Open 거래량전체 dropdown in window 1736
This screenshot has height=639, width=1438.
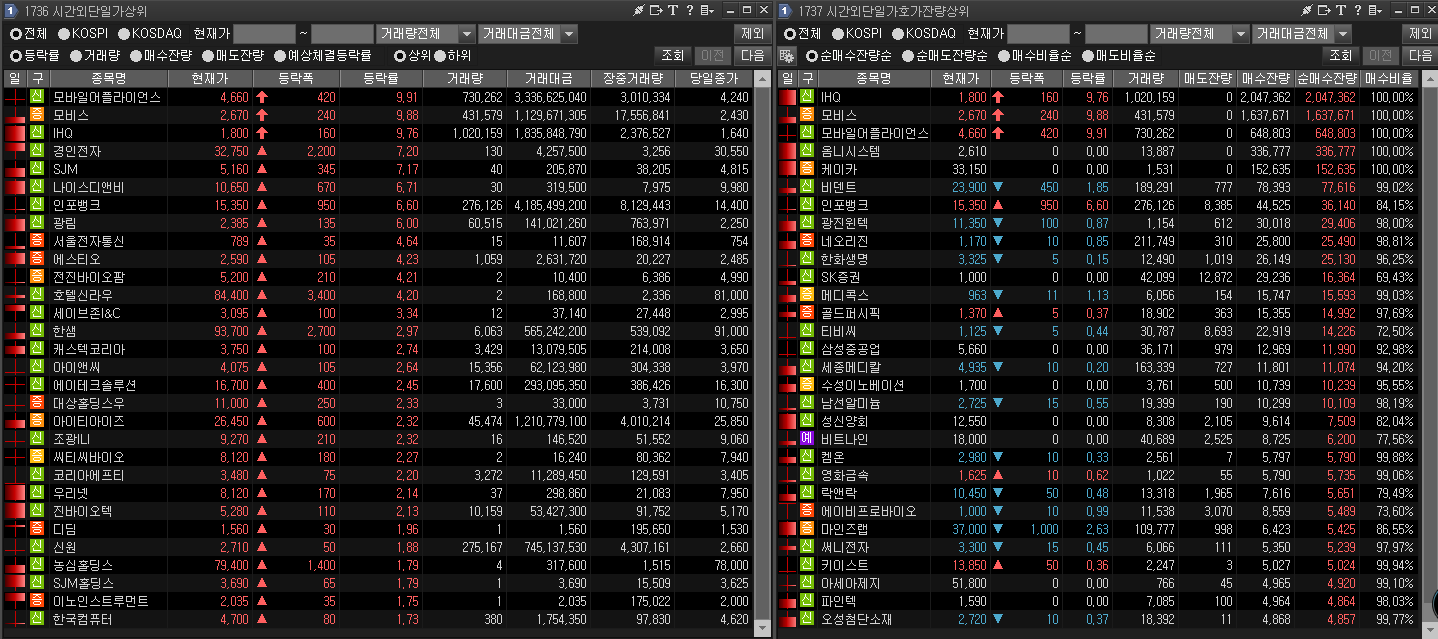click(x=425, y=33)
